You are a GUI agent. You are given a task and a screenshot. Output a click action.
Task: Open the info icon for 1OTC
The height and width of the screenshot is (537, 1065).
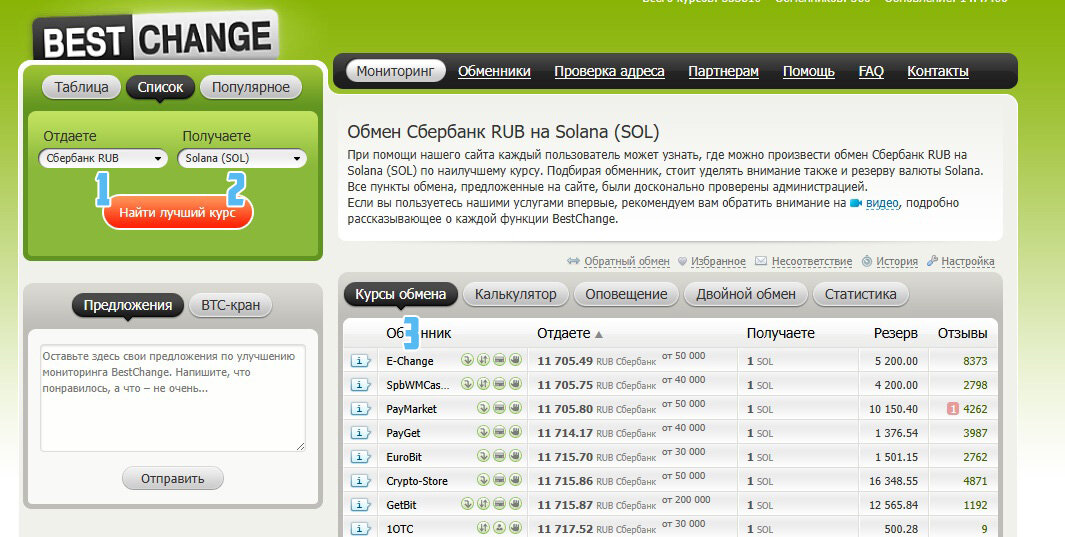pos(360,528)
